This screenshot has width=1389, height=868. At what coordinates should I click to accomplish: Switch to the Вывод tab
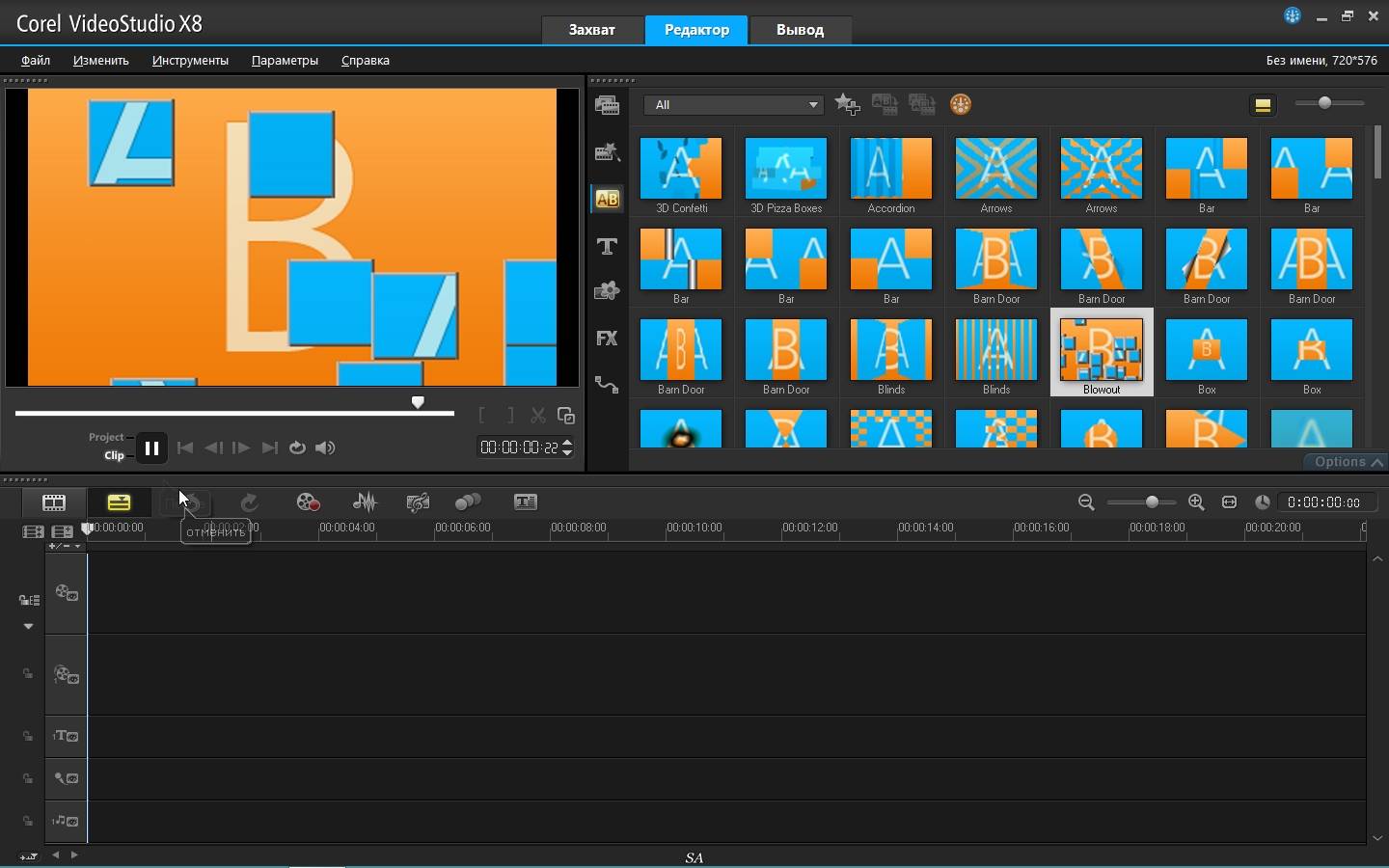tap(800, 30)
